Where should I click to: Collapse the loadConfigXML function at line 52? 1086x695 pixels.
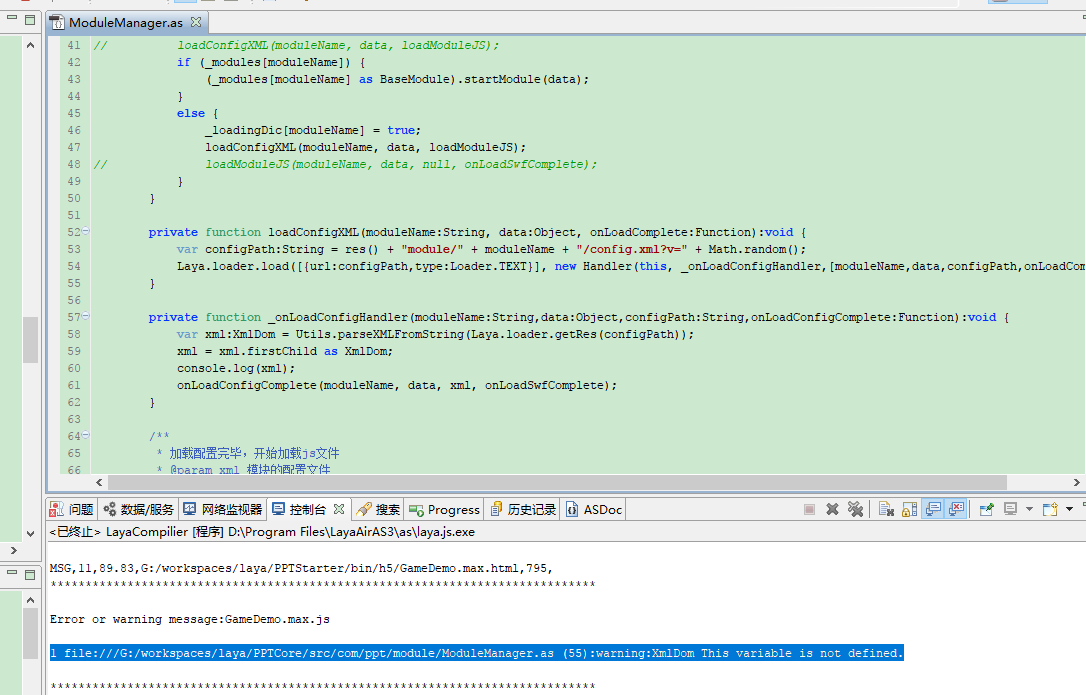pyautogui.click(x=86, y=232)
